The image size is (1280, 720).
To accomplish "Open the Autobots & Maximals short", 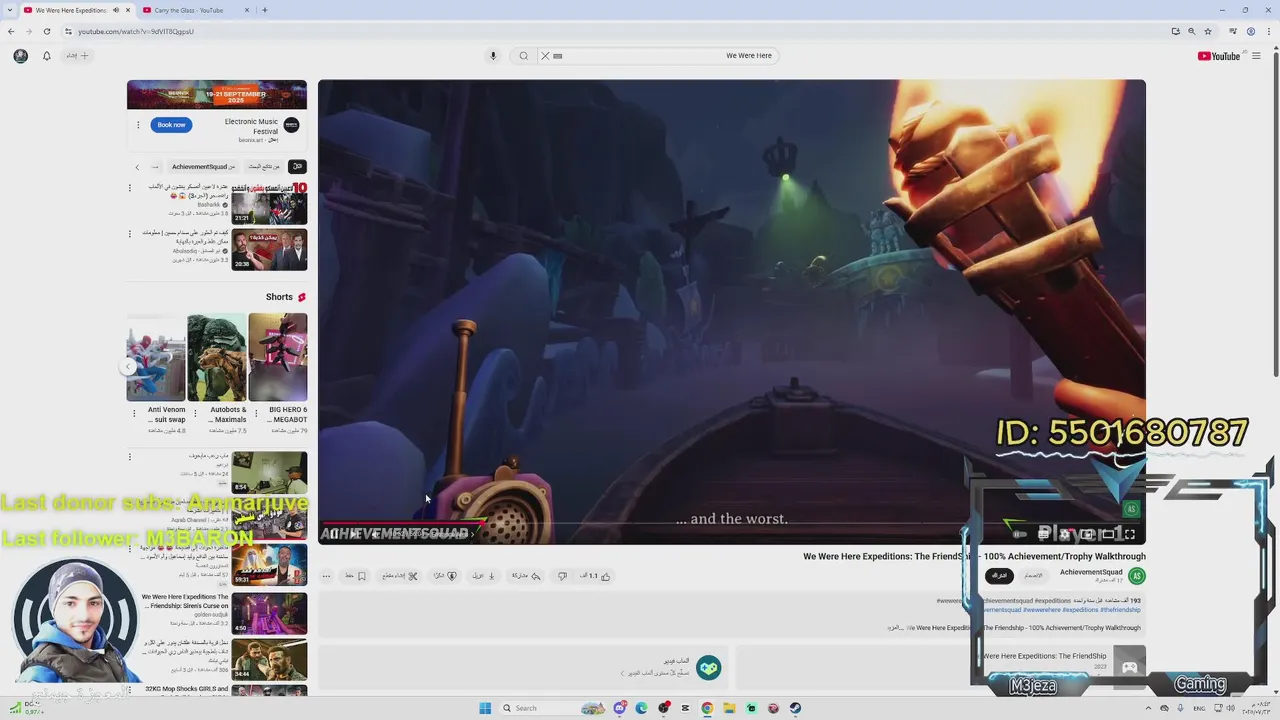I will [x=217, y=357].
